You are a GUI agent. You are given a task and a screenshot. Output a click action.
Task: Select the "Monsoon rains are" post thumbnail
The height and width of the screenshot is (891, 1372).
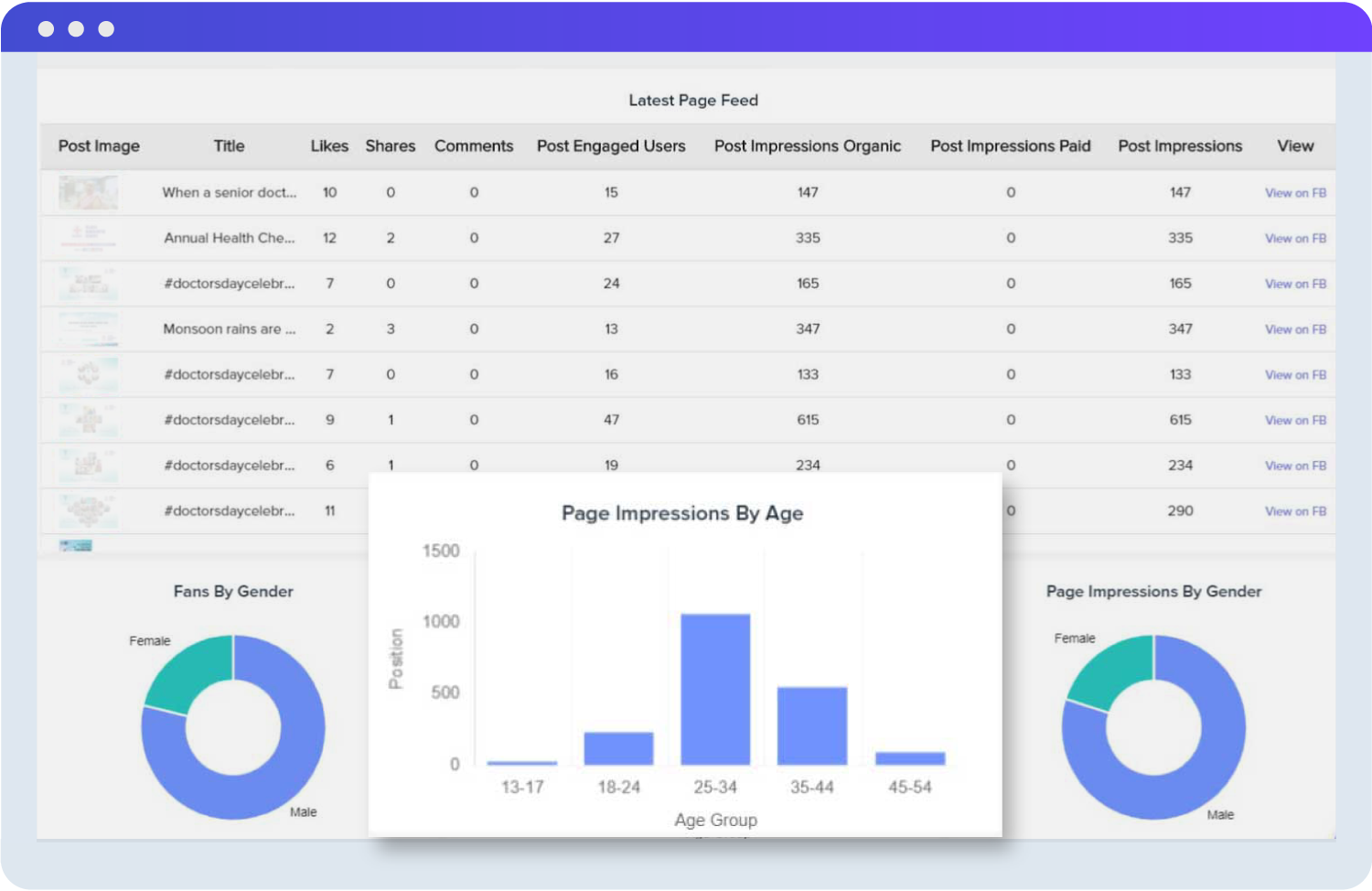click(x=87, y=328)
